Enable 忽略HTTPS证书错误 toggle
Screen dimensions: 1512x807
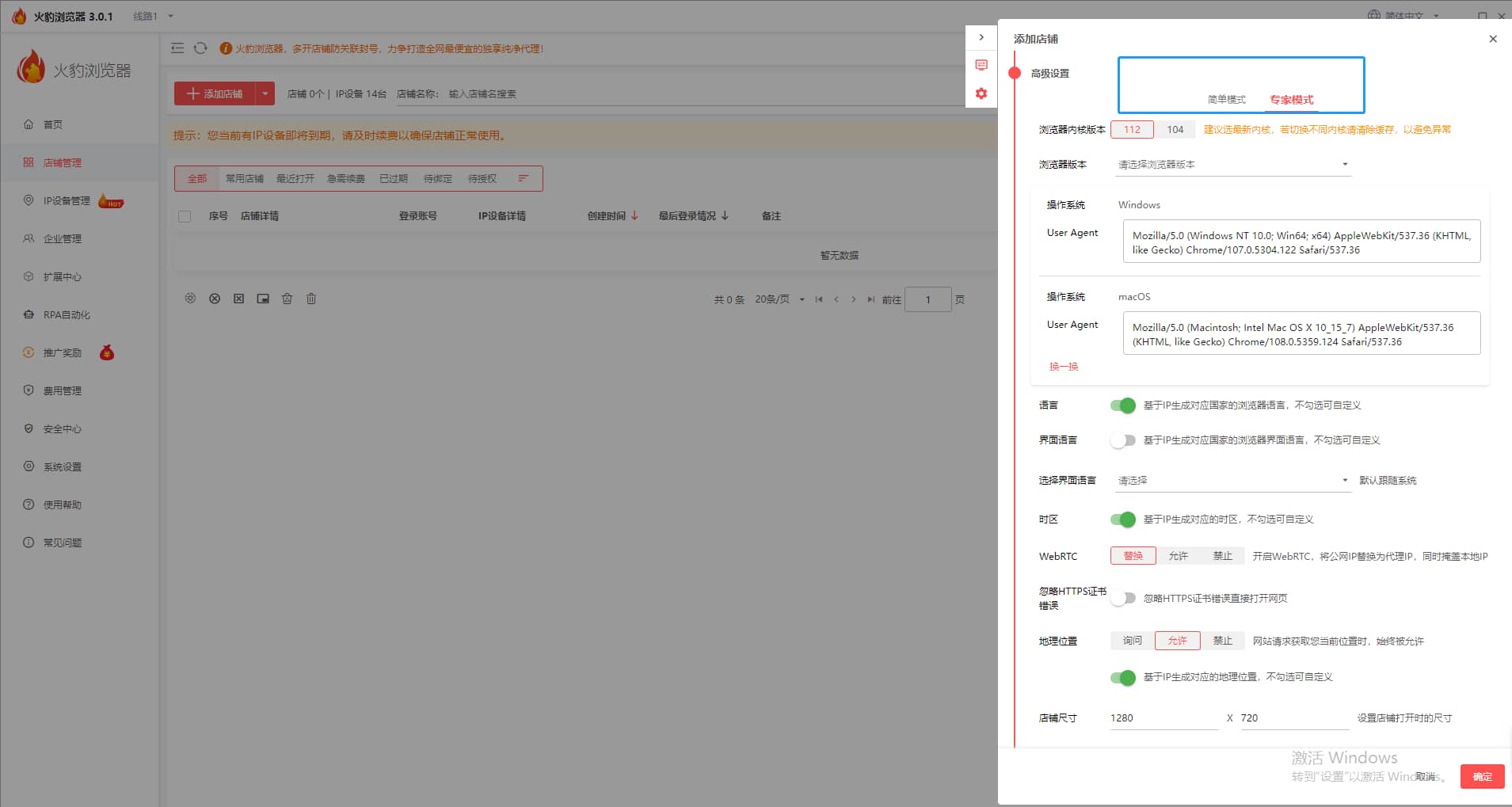tap(1122, 599)
